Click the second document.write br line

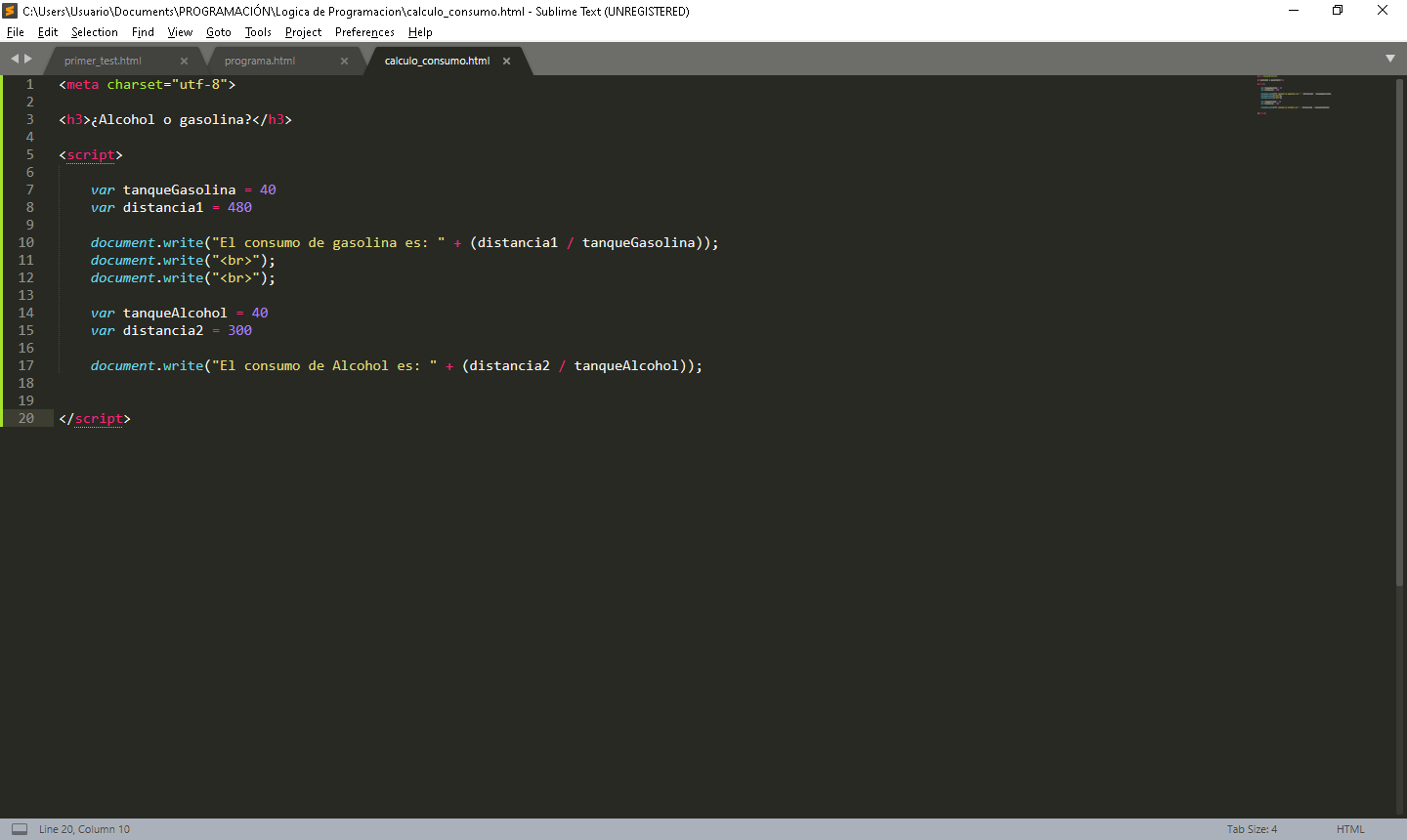click(x=183, y=278)
